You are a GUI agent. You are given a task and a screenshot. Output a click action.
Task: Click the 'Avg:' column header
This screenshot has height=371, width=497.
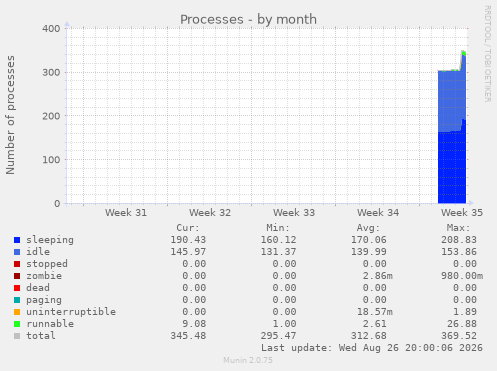(x=368, y=228)
